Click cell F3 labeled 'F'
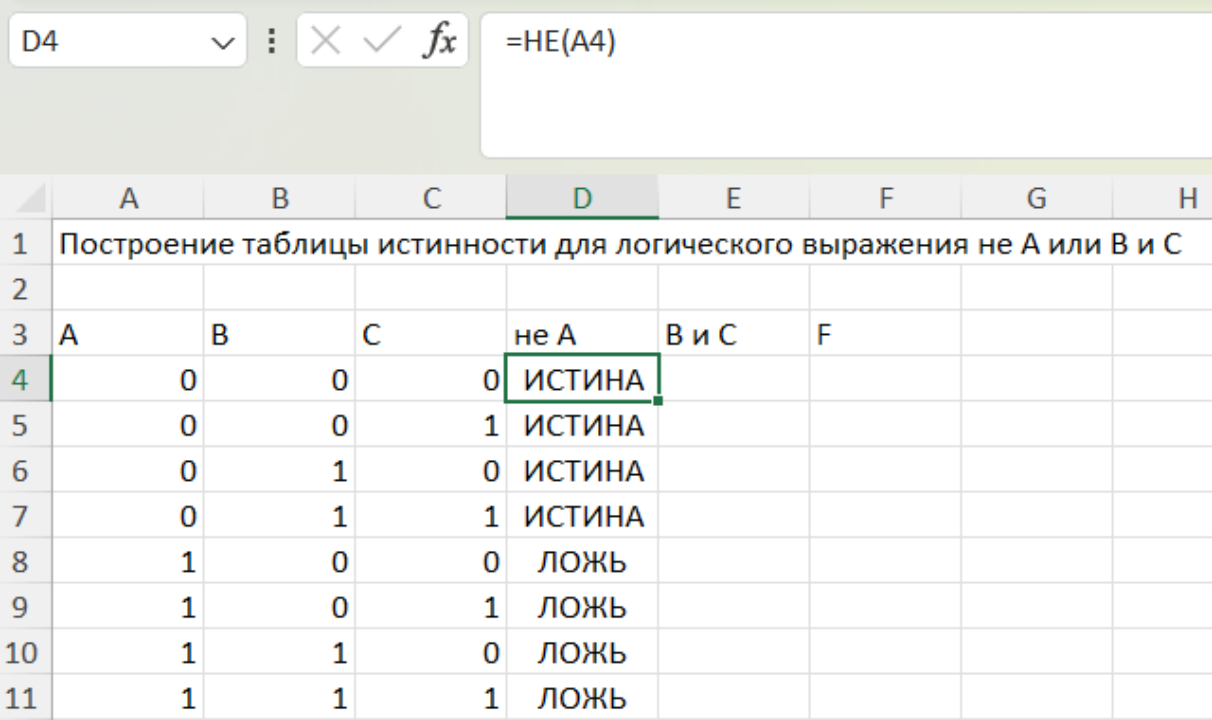This screenshot has width=1212, height=720. 885,334
